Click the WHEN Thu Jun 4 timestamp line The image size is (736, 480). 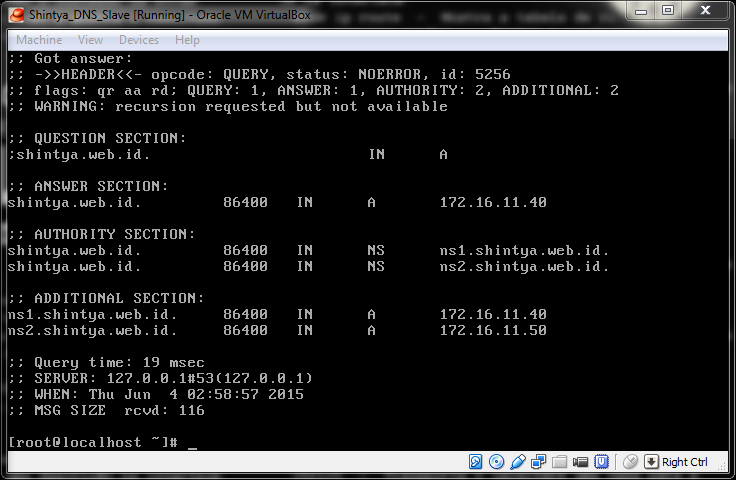pyautogui.click(x=156, y=394)
